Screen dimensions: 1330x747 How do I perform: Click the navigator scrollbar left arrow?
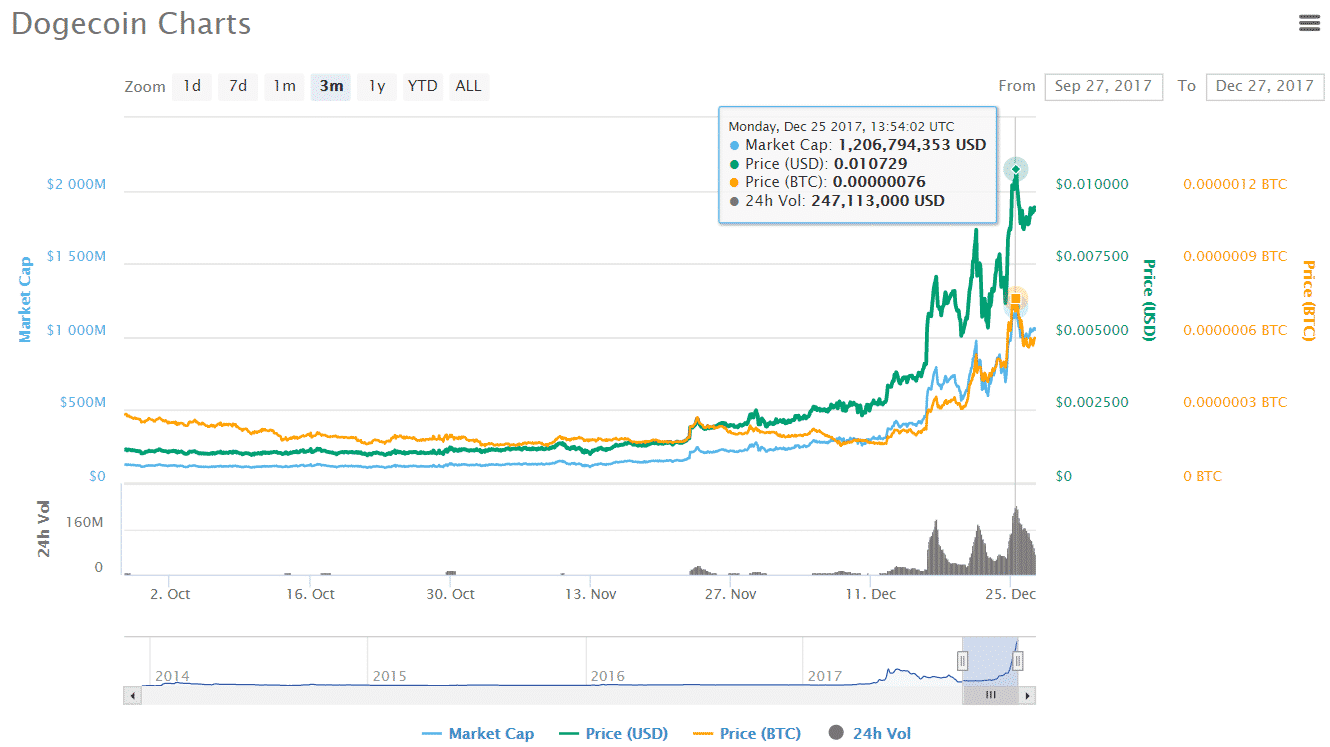(131, 695)
